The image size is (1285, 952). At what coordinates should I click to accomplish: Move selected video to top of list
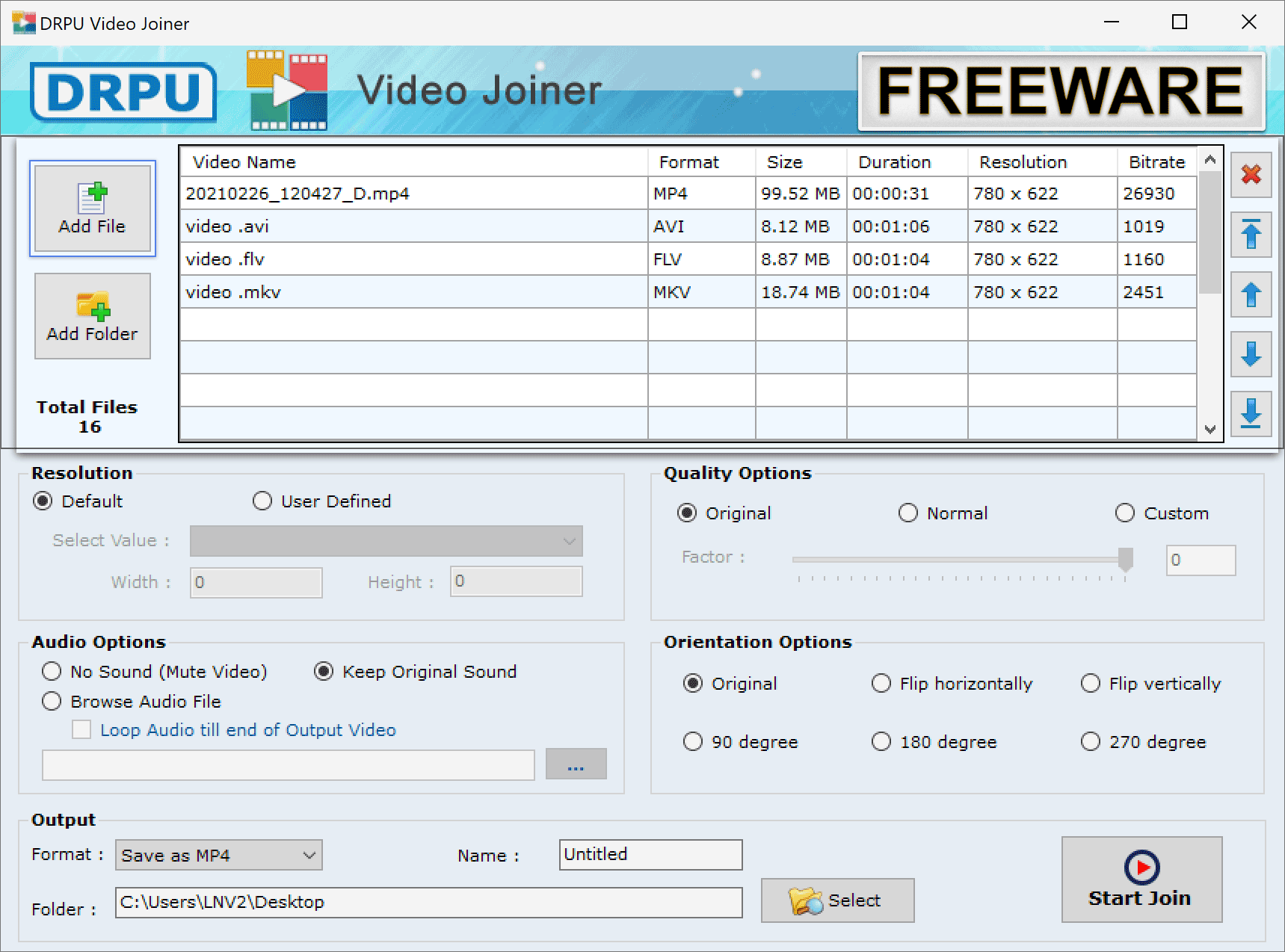point(1251,235)
